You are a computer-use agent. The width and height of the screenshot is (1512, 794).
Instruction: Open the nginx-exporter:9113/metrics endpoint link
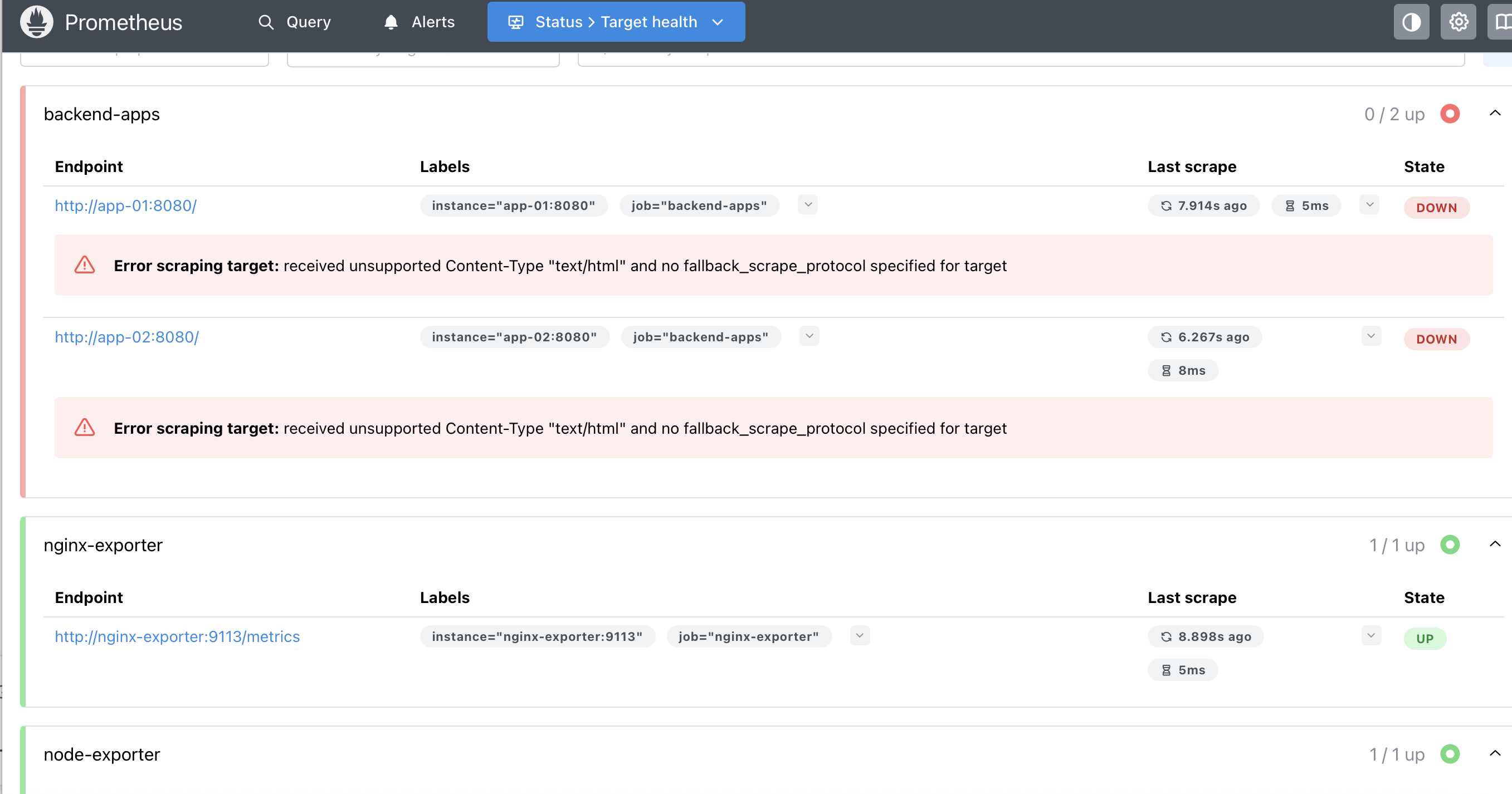pyautogui.click(x=177, y=636)
